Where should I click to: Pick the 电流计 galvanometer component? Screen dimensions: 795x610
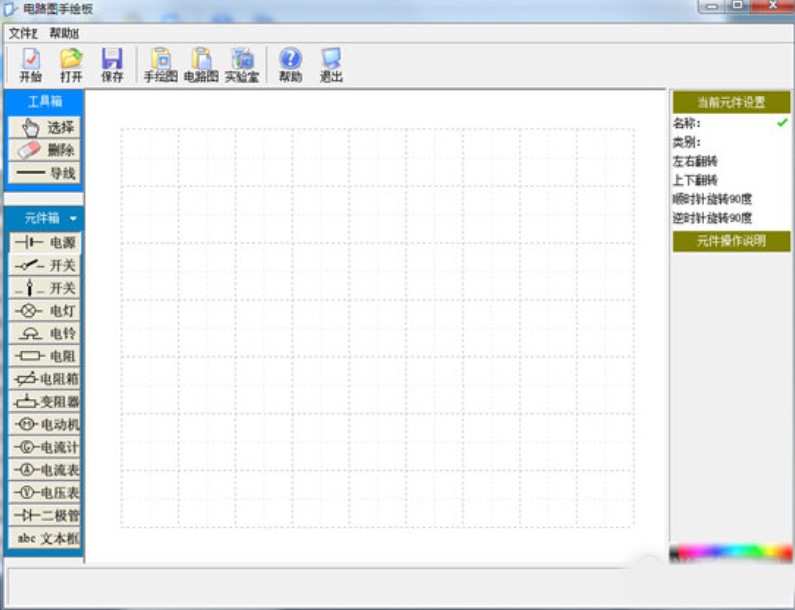(45, 447)
